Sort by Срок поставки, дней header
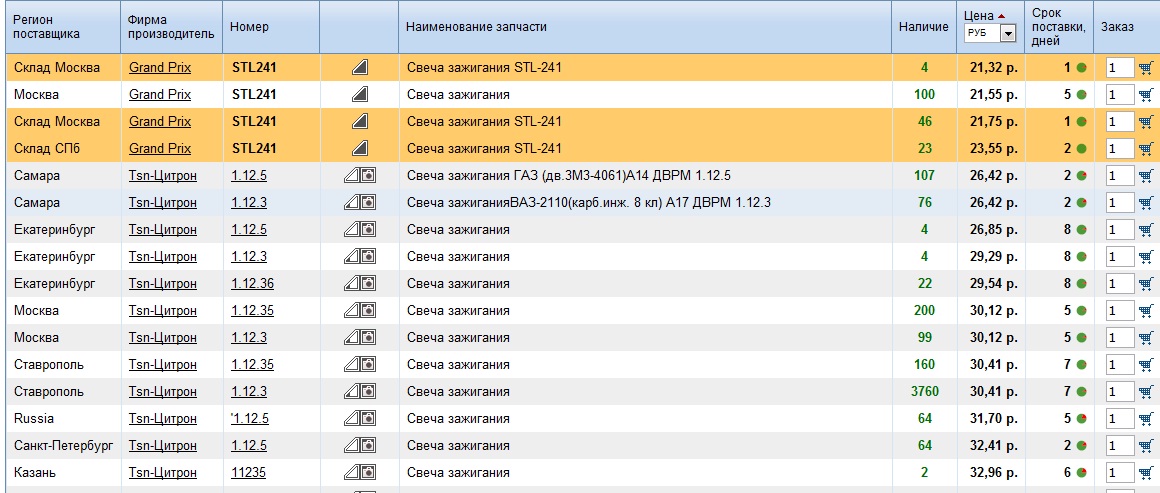This screenshot has width=1160, height=493. click(1059, 27)
